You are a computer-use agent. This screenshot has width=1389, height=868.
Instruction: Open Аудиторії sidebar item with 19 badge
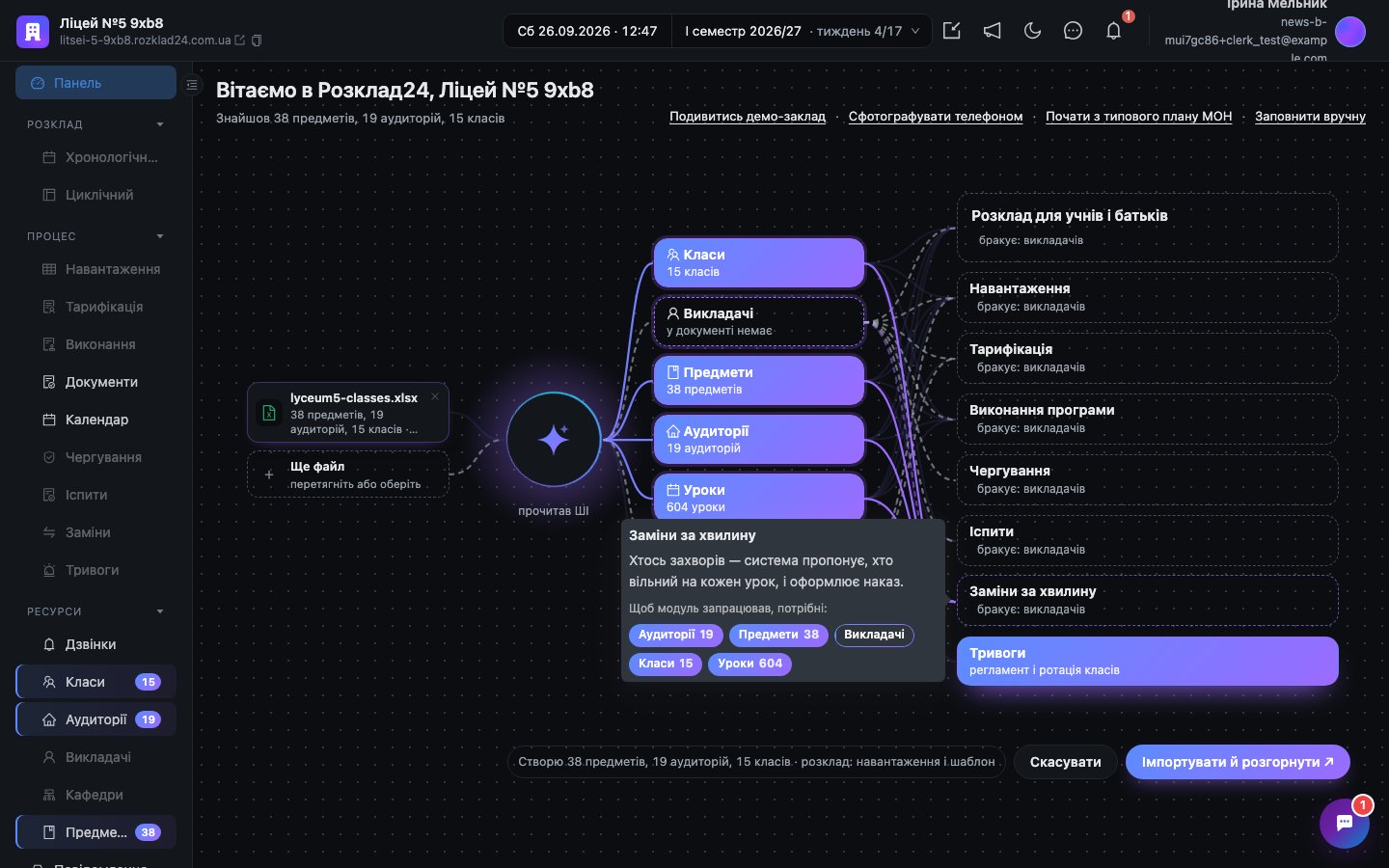[x=95, y=719]
